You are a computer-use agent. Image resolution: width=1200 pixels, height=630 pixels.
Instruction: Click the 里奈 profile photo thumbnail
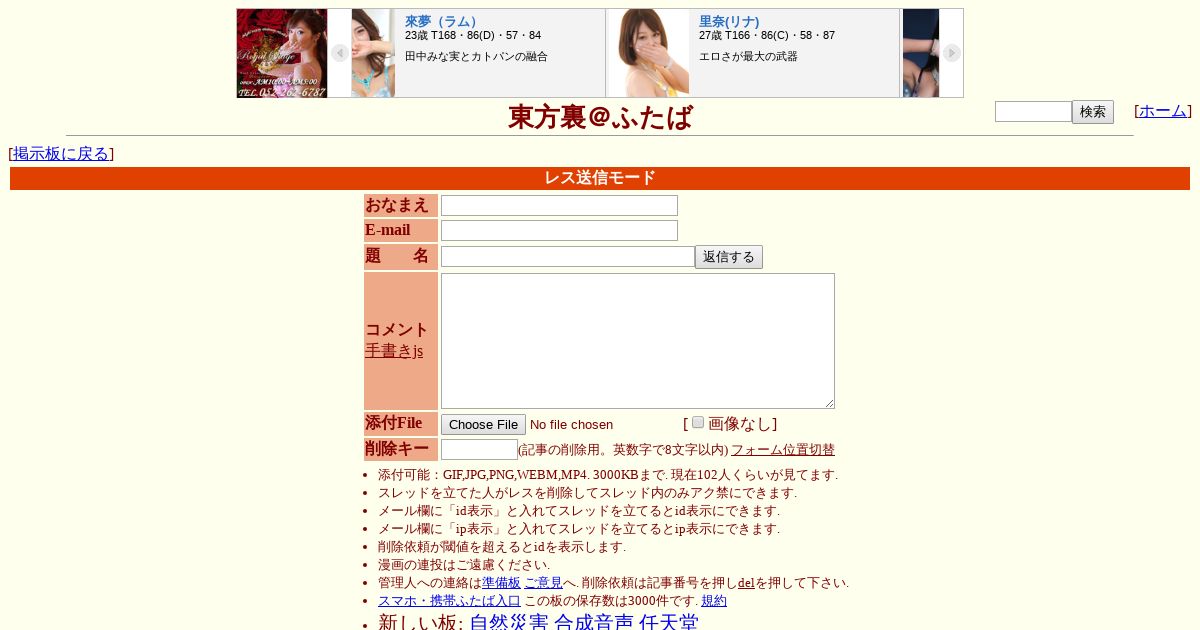tap(649, 53)
